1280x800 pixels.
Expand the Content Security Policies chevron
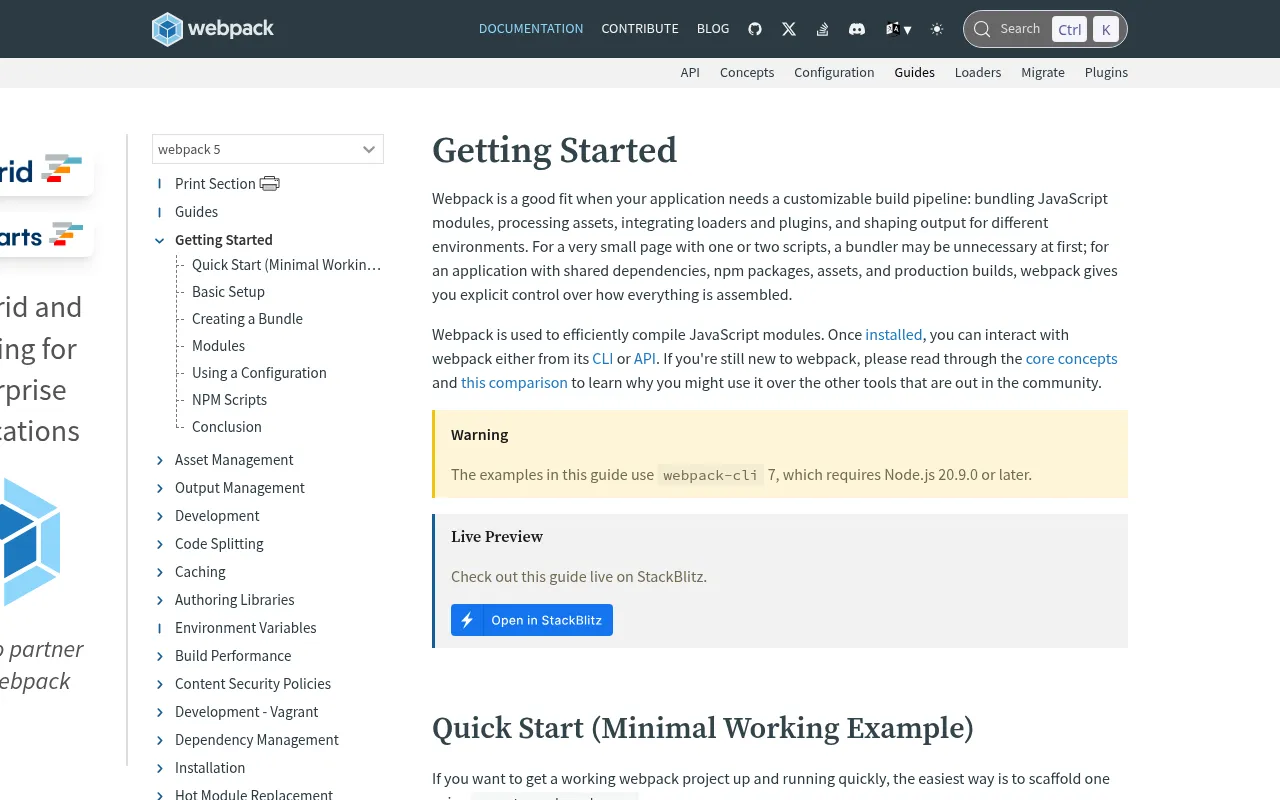tap(160, 684)
